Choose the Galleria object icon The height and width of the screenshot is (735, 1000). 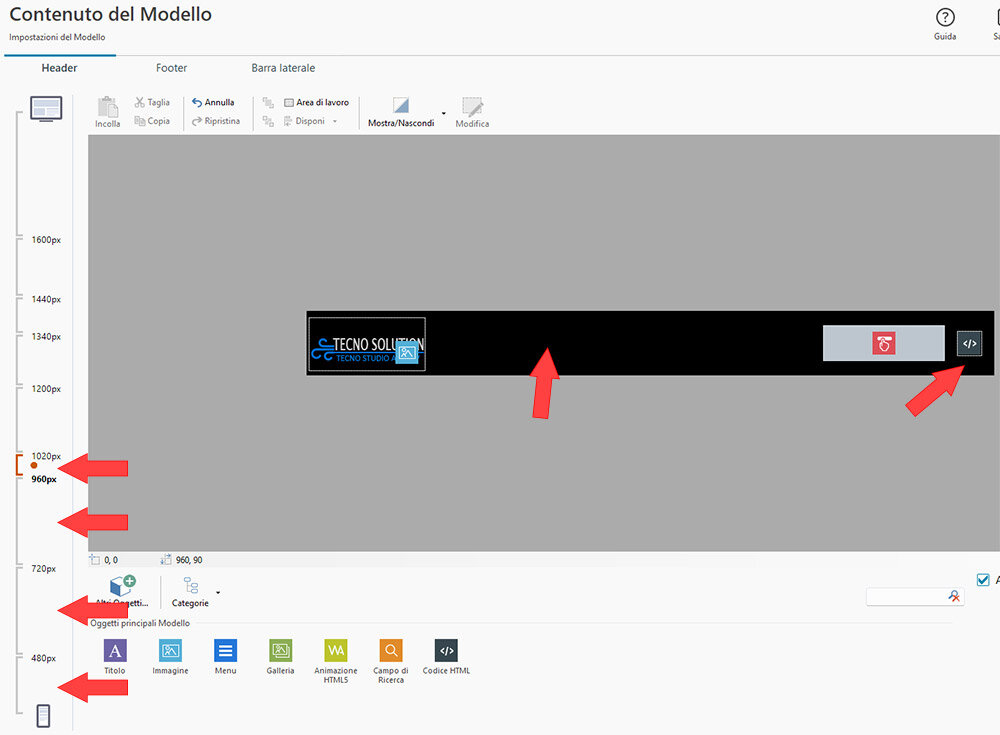[281, 652]
